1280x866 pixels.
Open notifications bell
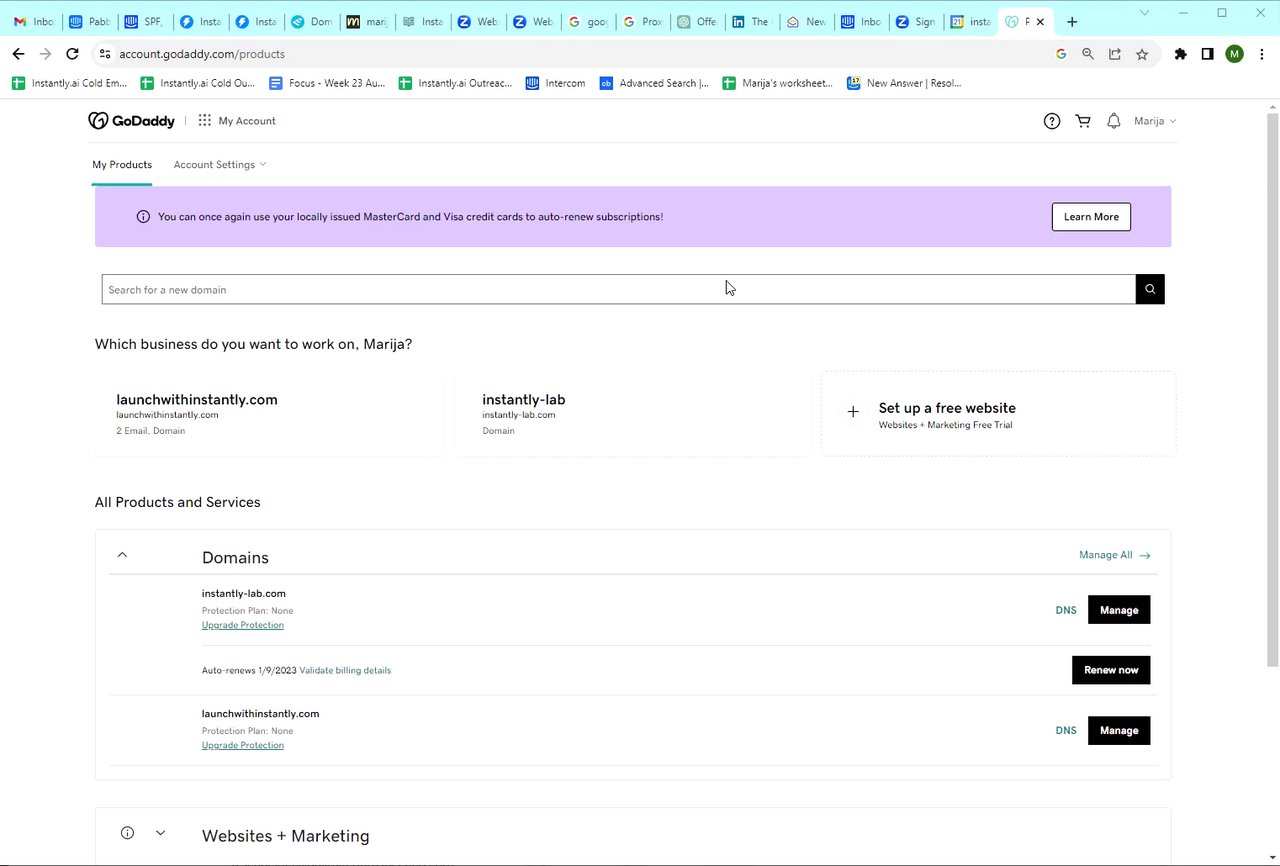click(x=1113, y=121)
